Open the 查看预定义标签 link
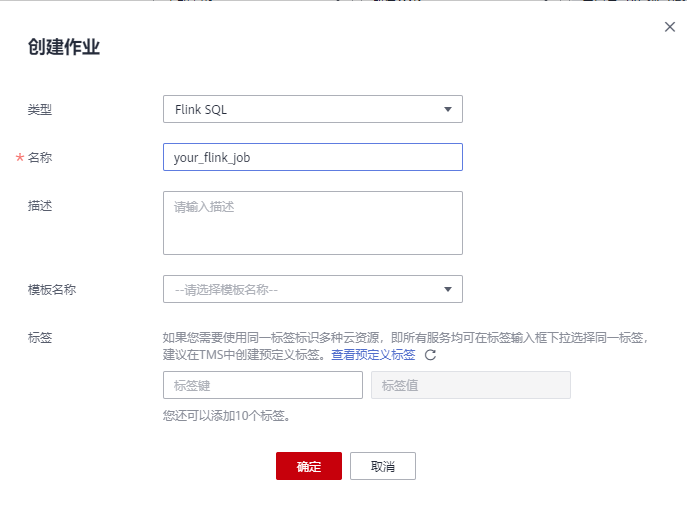Viewport: 687px width, 511px height. pos(373,355)
